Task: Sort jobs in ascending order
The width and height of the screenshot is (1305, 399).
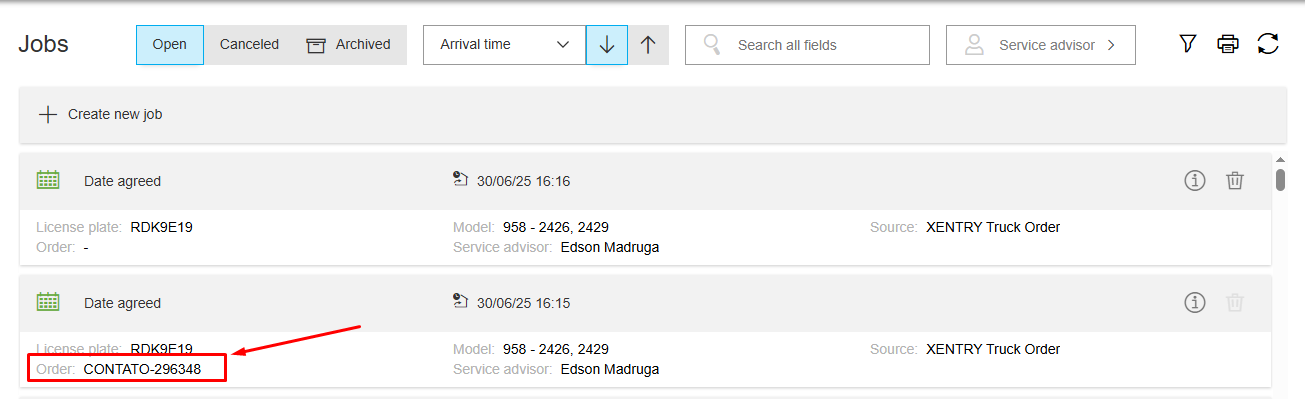Action: point(648,45)
